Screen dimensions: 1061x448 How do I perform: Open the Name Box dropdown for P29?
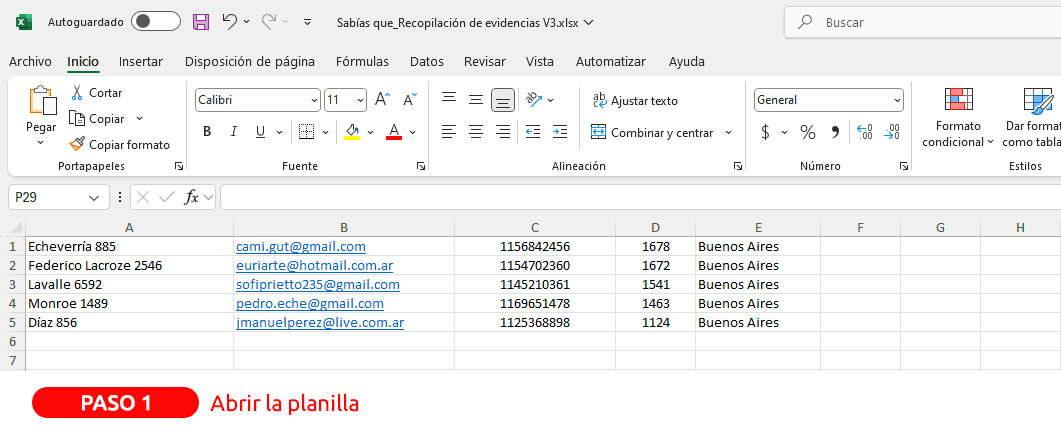[95, 198]
